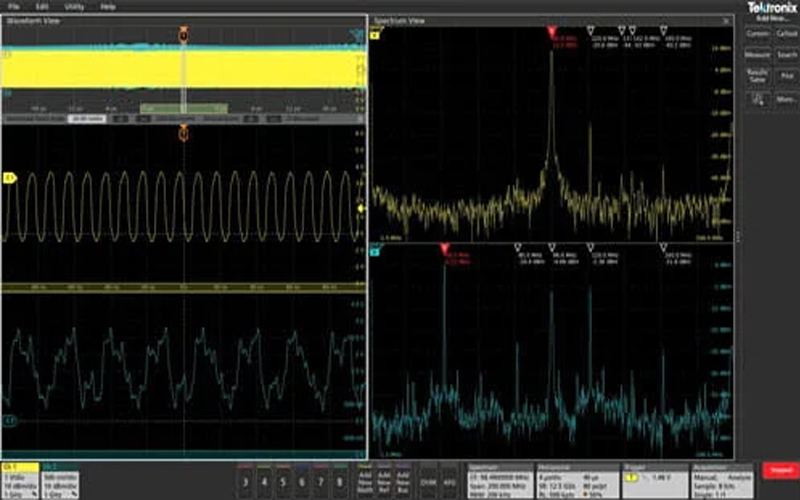Open the Results Table

tap(757, 76)
